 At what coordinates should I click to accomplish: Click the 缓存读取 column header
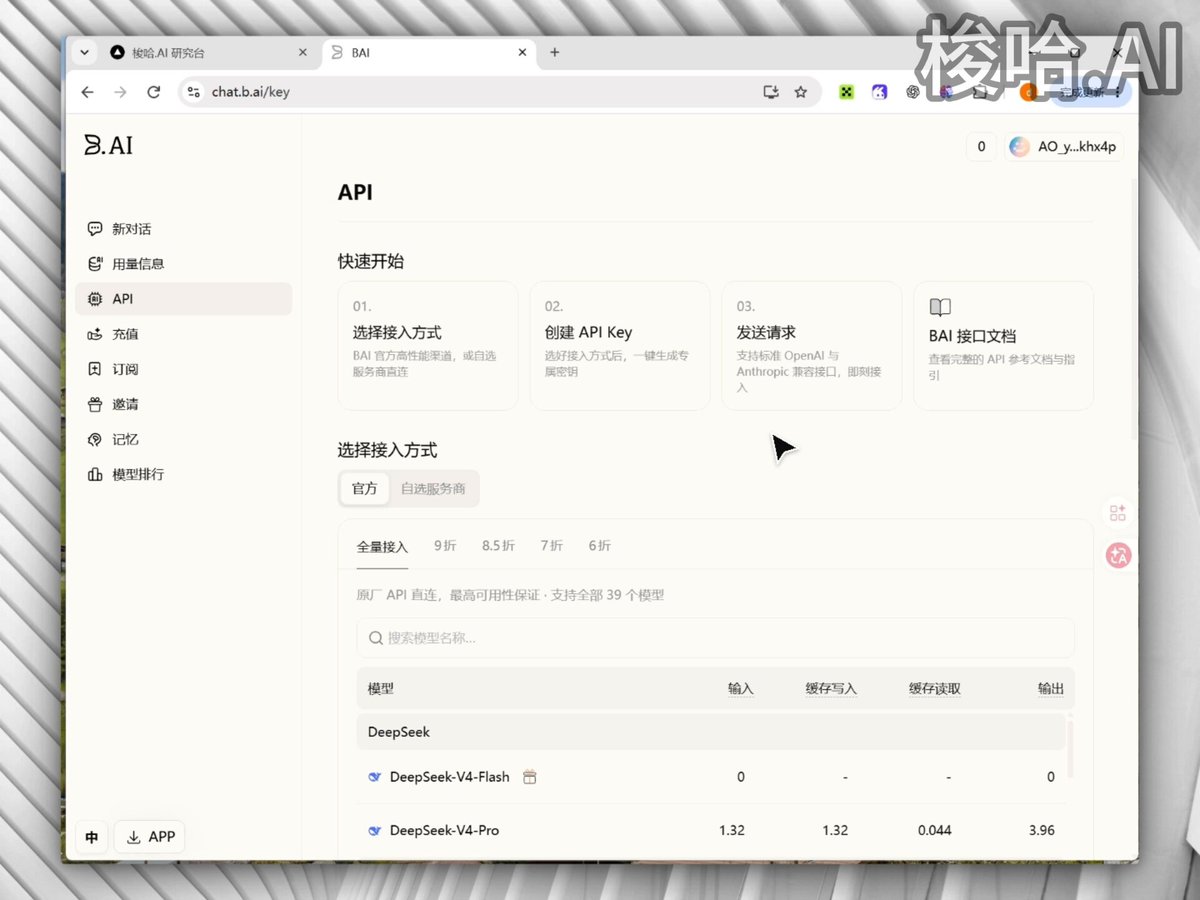[935, 689]
